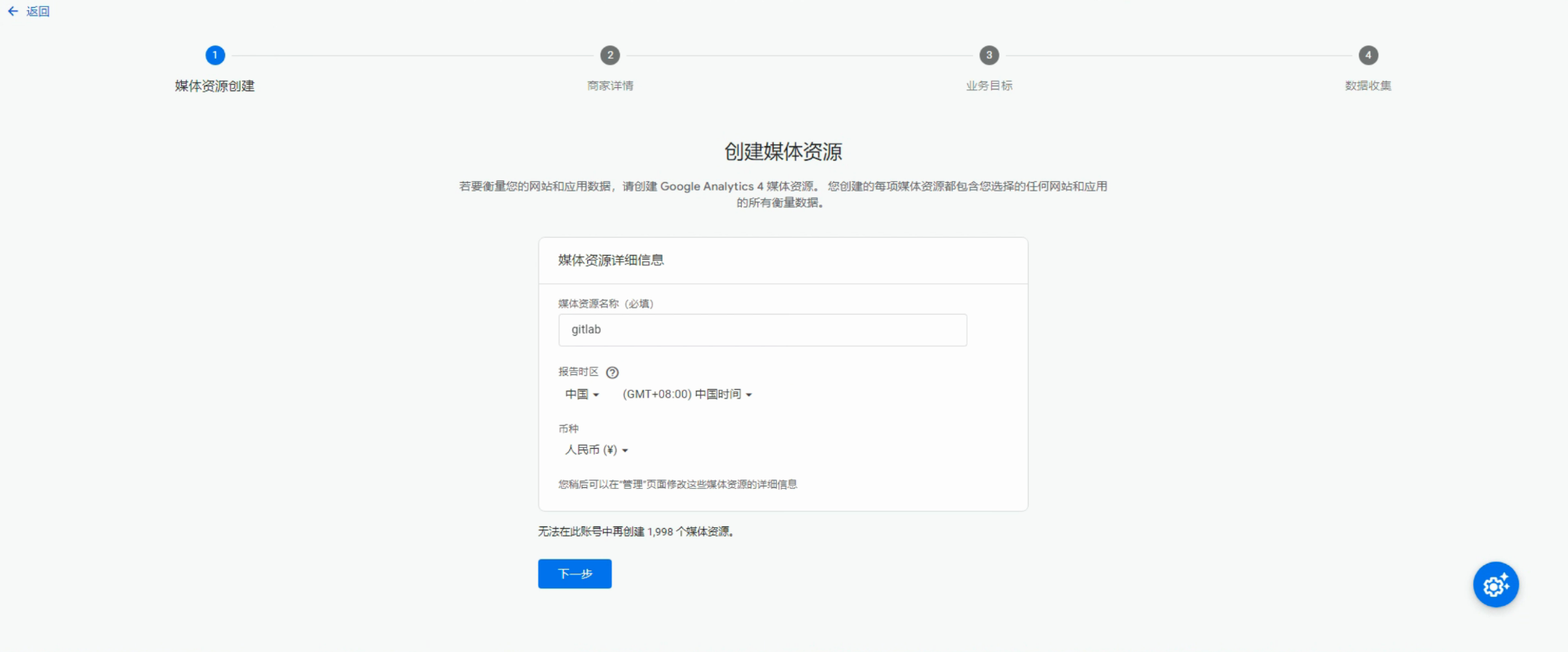
Task: Click the back arrow icon
Action: pos(13,11)
